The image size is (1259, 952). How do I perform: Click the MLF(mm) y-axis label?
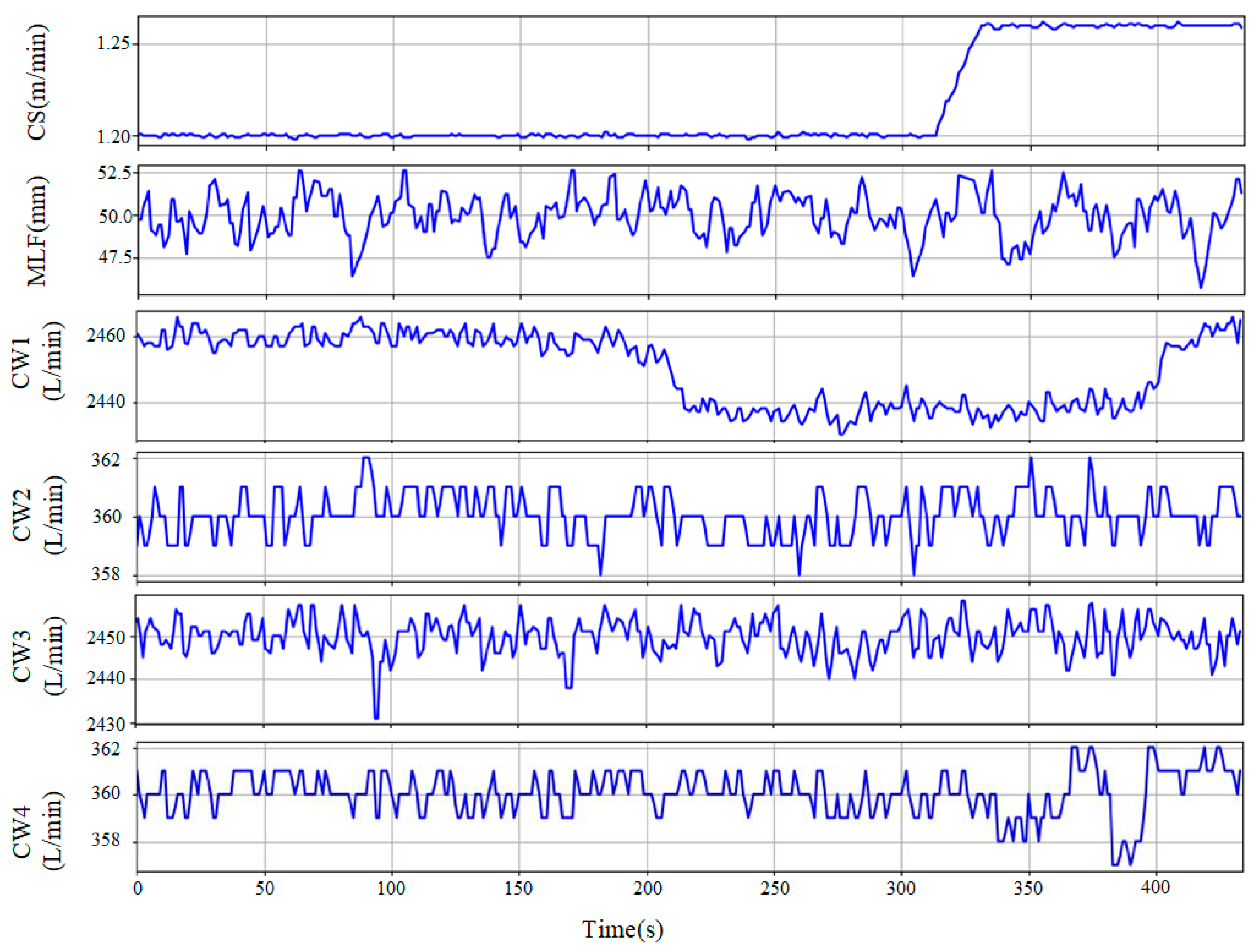[x=37, y=231]
